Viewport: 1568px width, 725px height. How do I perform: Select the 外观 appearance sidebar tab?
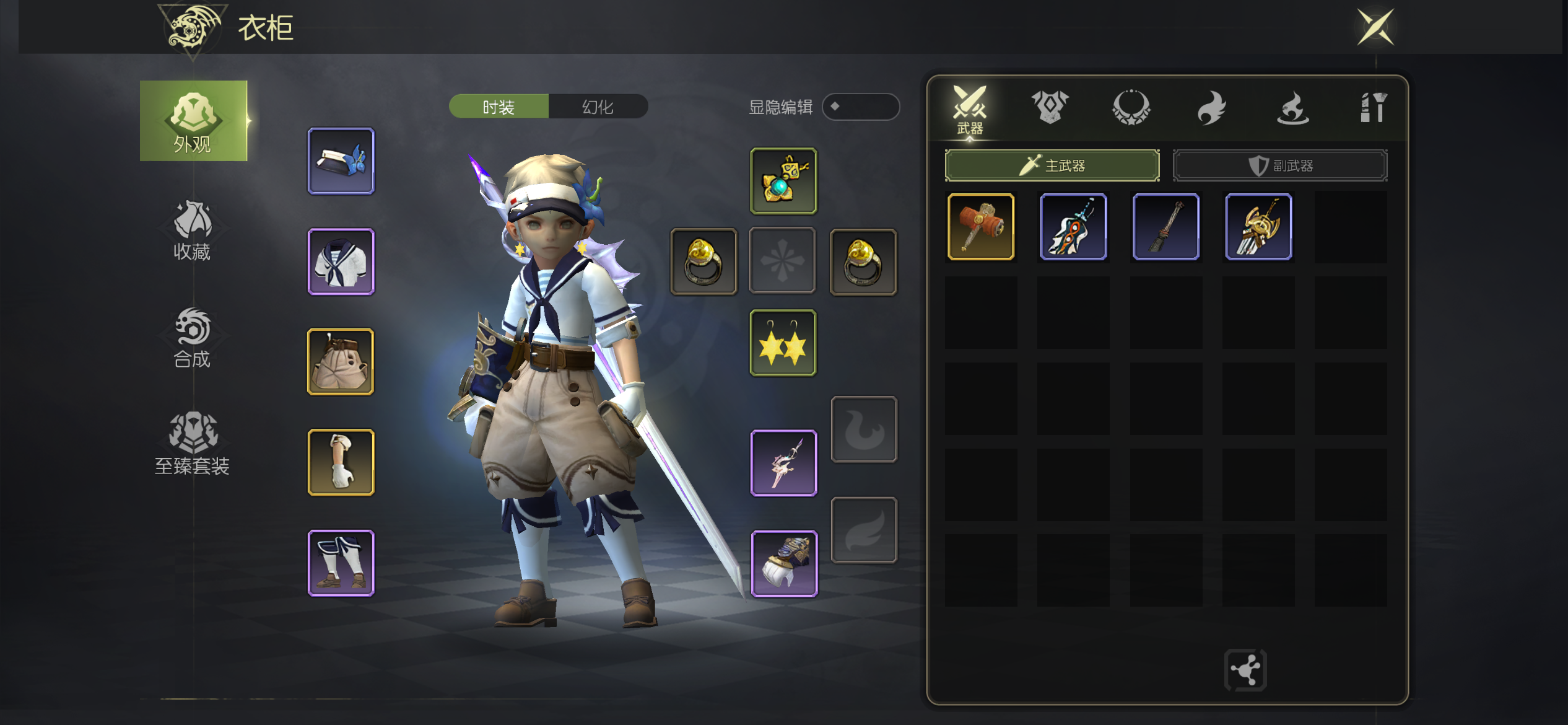[x=193, y=121]
